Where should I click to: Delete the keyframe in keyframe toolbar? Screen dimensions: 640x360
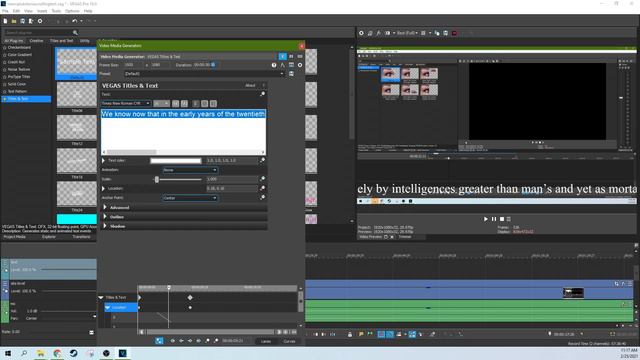pos(216,341)
